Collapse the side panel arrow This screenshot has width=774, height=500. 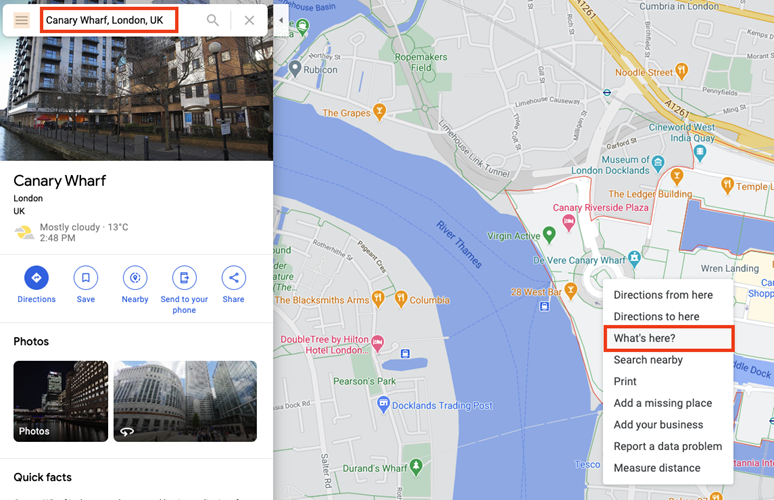280,20
